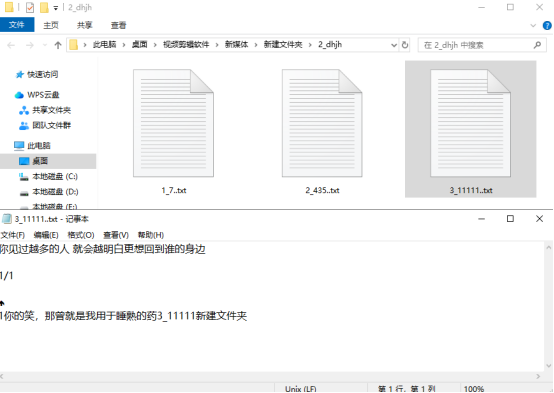The width and height of the screenshot is (554, 393).
Task: Click in the 2_dhjh search box
Action: coord(477,45)
